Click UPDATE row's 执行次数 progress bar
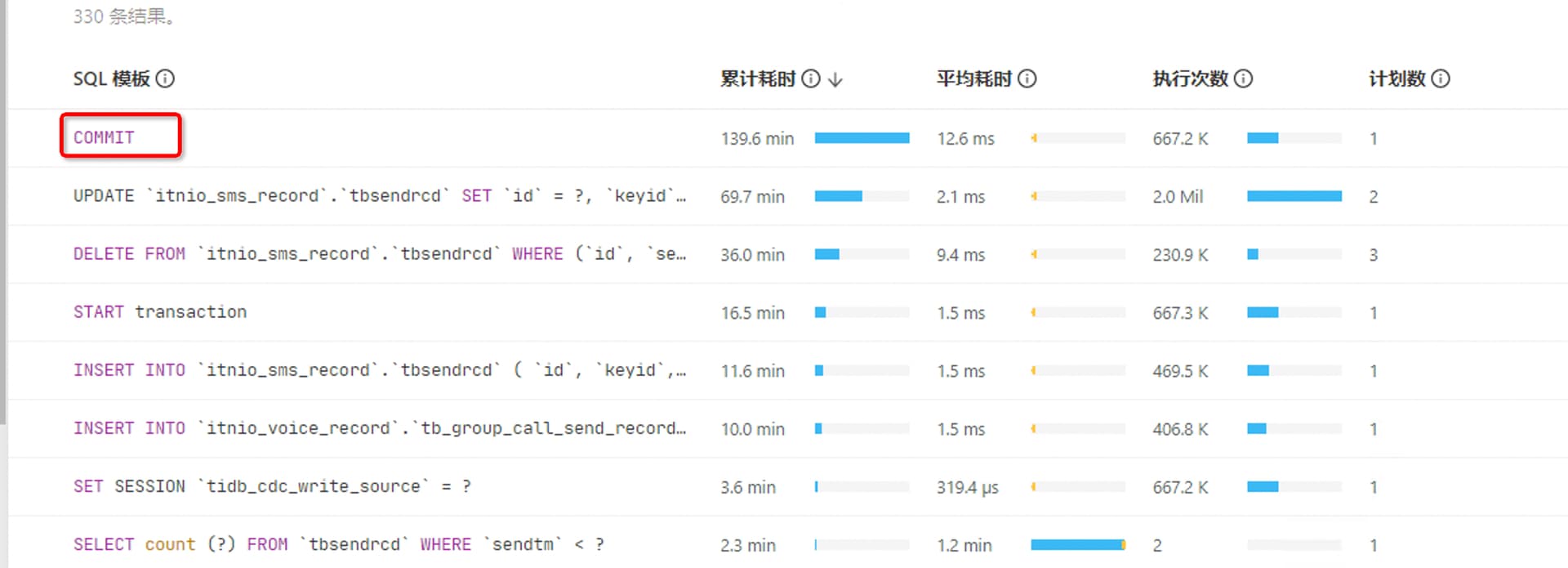This screenshot has height=568, width=1568. point(1294,196)
